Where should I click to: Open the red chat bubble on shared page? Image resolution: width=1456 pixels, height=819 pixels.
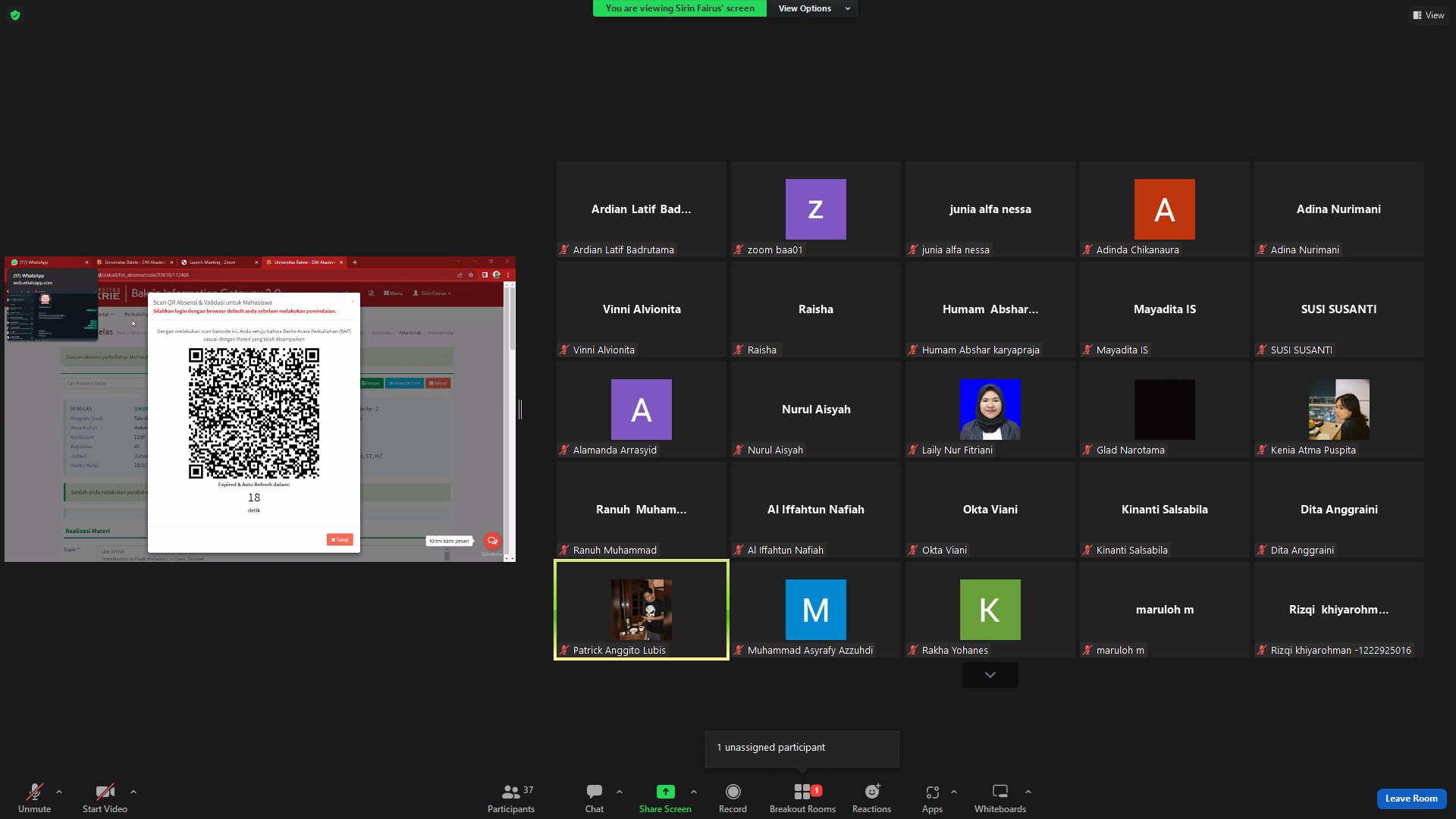[492, 541]
